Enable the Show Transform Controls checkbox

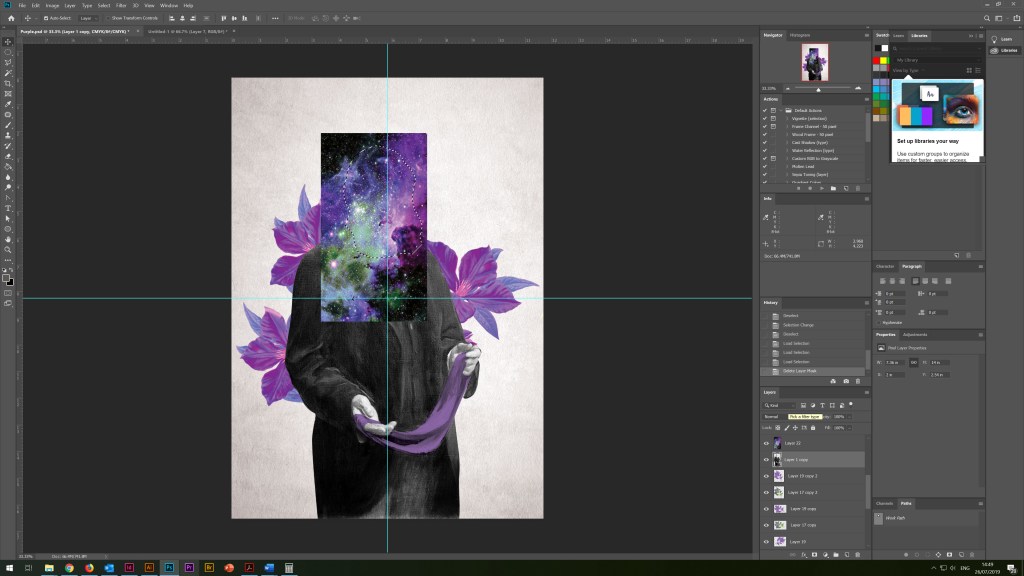click(x=106, y=18)
